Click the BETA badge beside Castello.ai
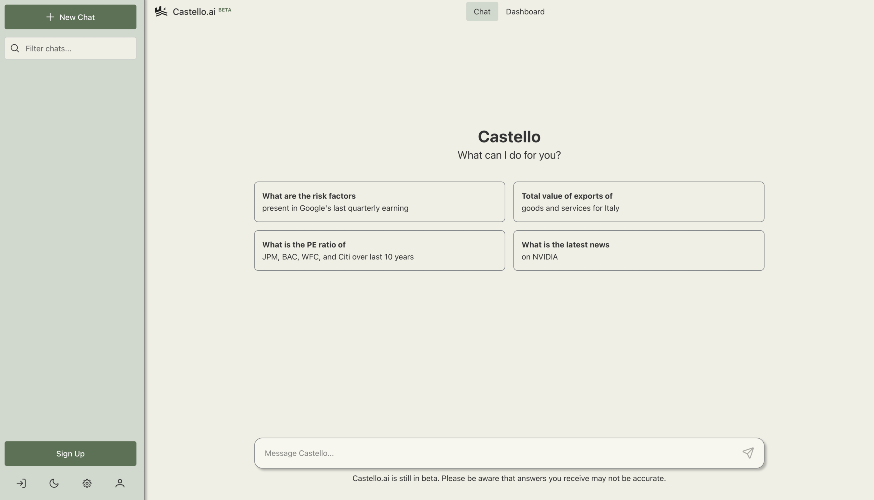 tap(225, 9)
